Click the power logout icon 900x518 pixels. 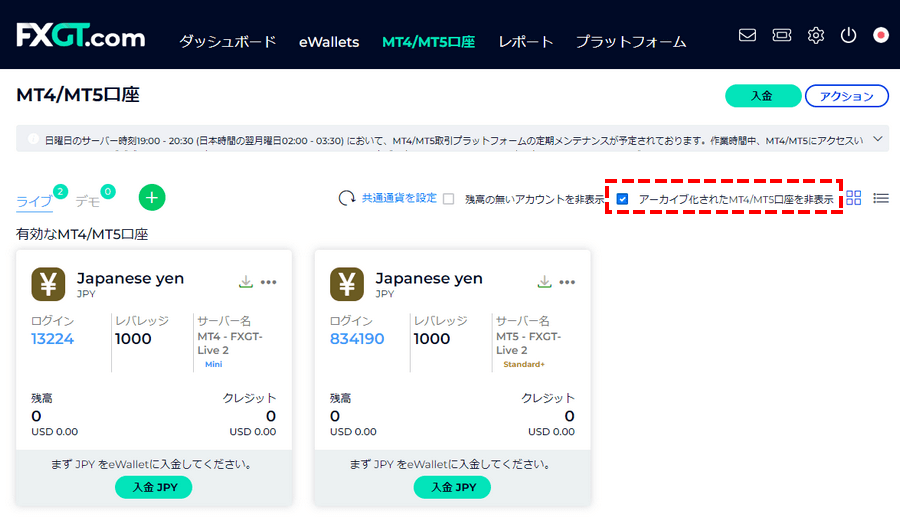(848, 36)
